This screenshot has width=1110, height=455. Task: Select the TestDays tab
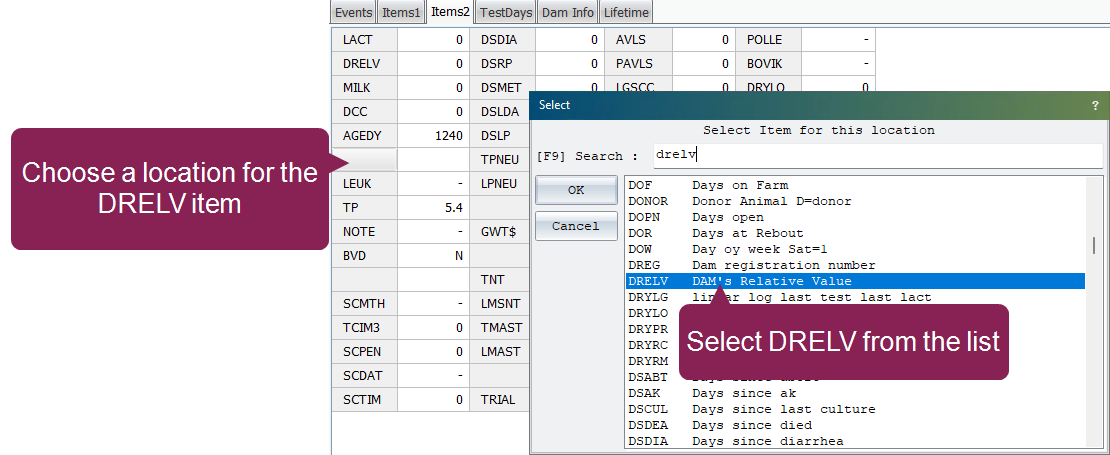pos(505,12)
